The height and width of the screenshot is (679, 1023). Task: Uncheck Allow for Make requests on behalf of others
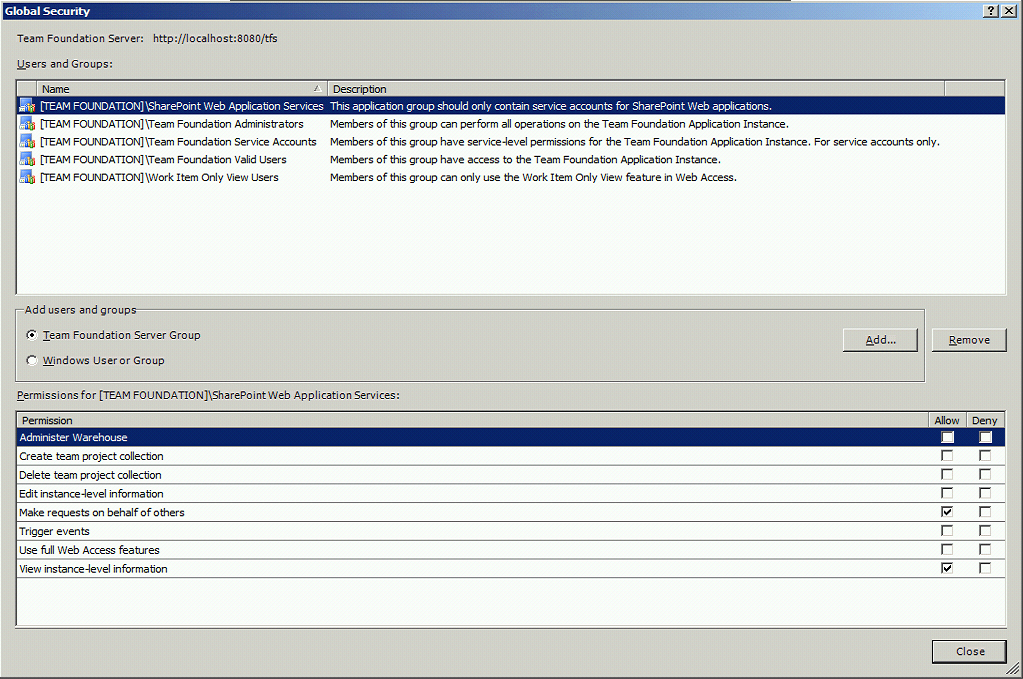click(x=947, y=512)
